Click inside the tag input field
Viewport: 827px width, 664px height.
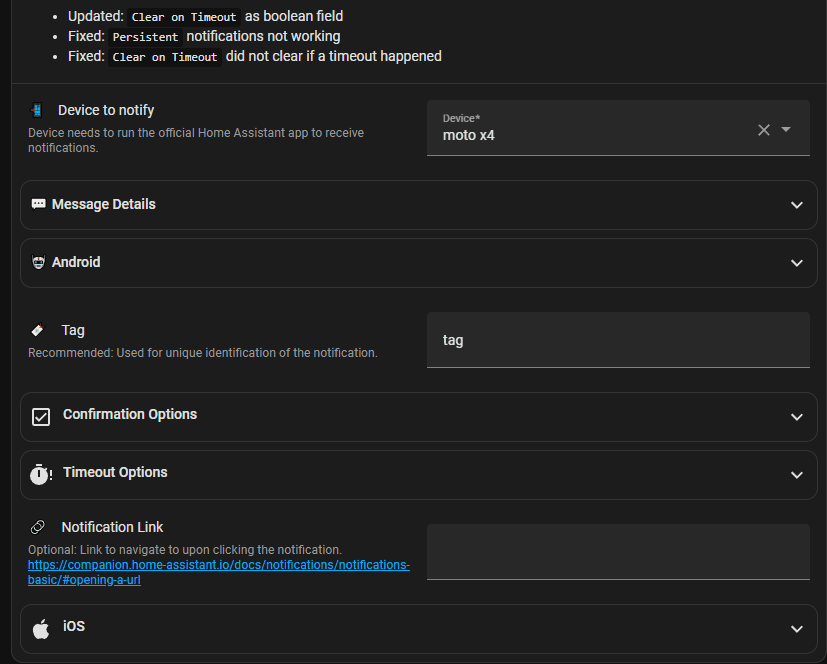618,340
